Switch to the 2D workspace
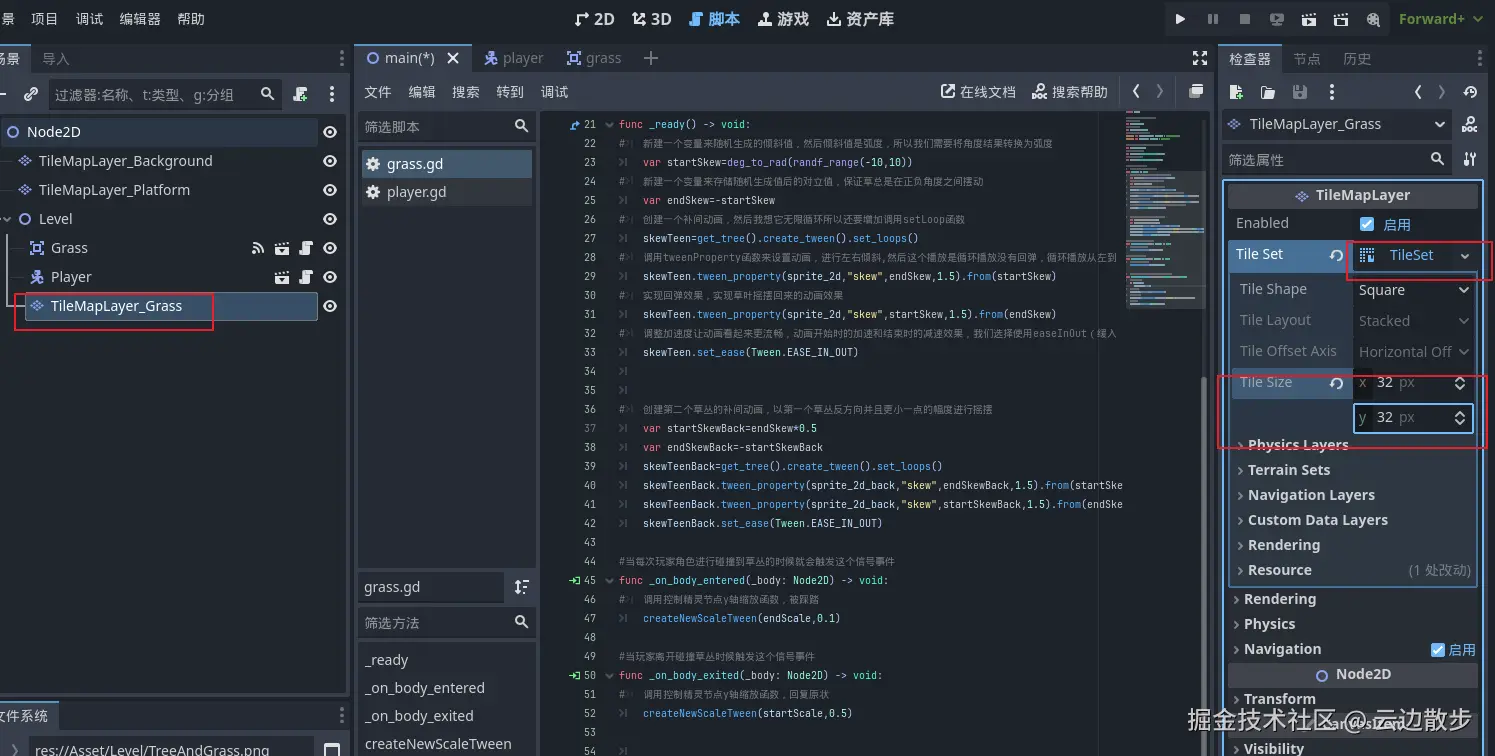This screenshot has height=756, width=1495. (x=595, y=19)
